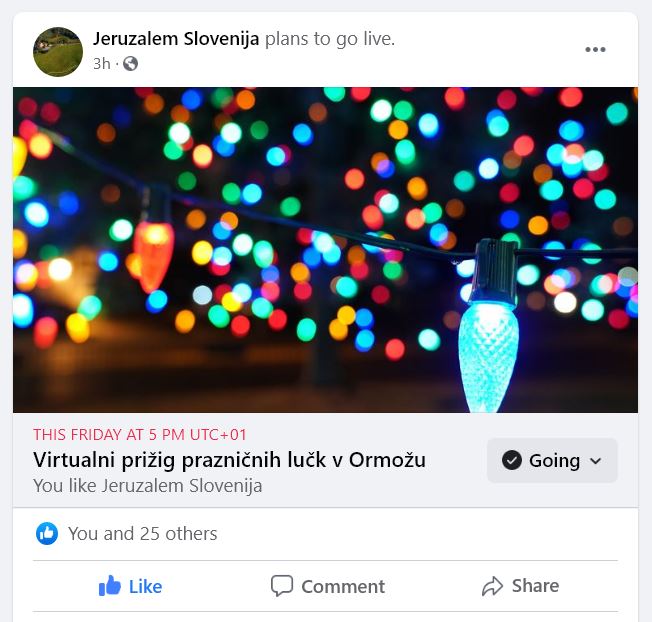Click the Share arrow icon
The height and width of the screenshot is (622, 652).
pos(492,586)
